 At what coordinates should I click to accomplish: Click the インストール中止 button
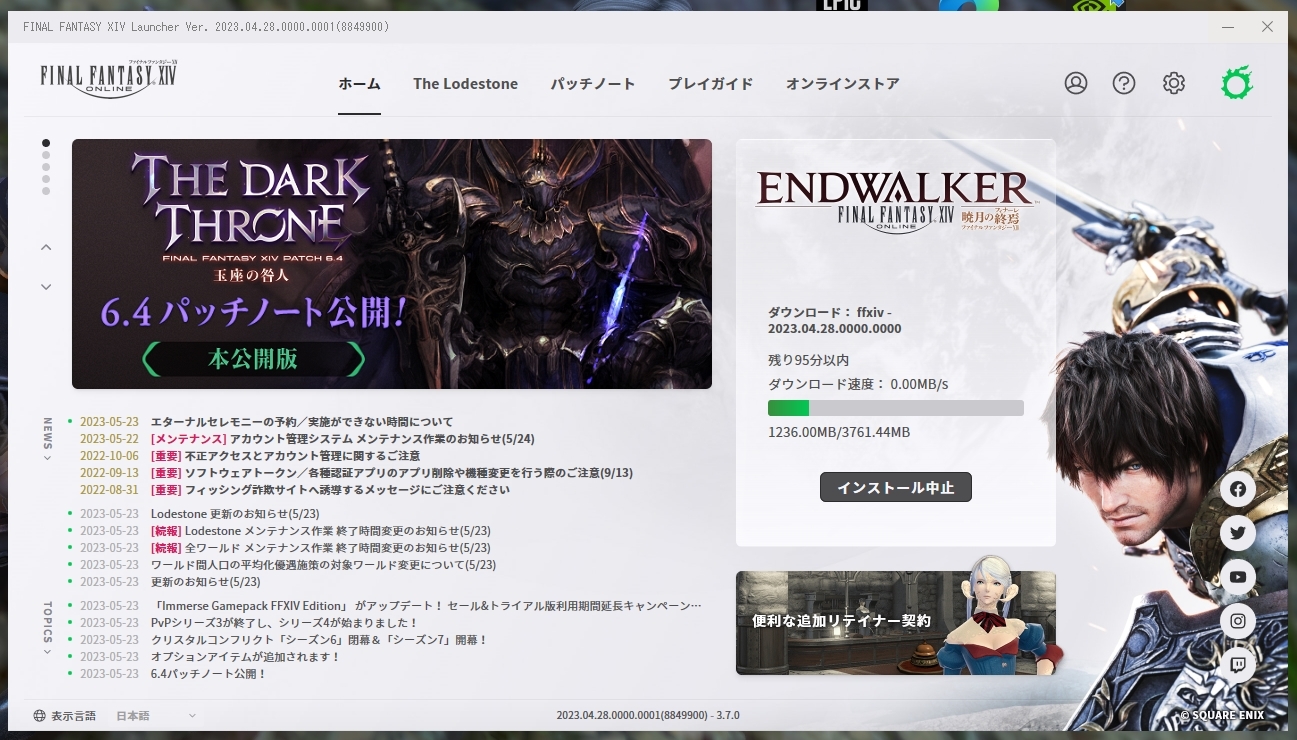pos(896,488)
